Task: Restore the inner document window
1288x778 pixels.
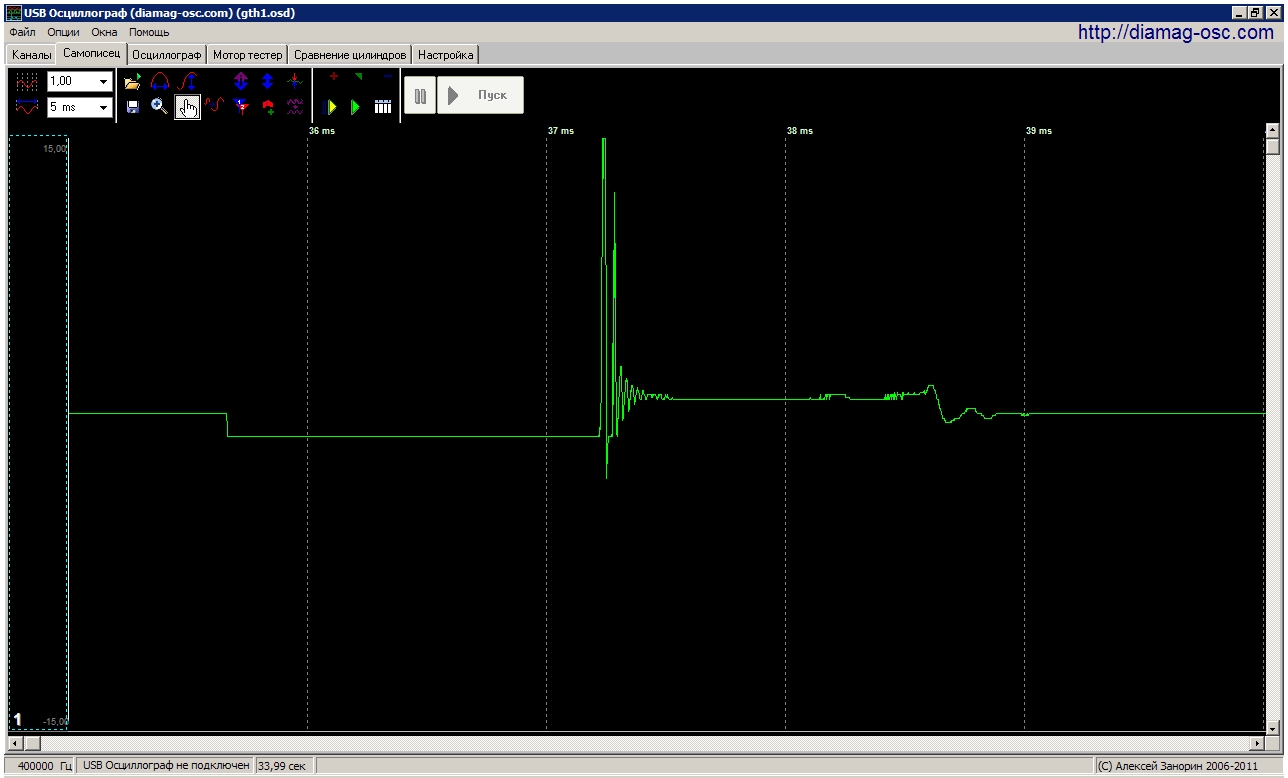Action: [x=1254, y=13]
